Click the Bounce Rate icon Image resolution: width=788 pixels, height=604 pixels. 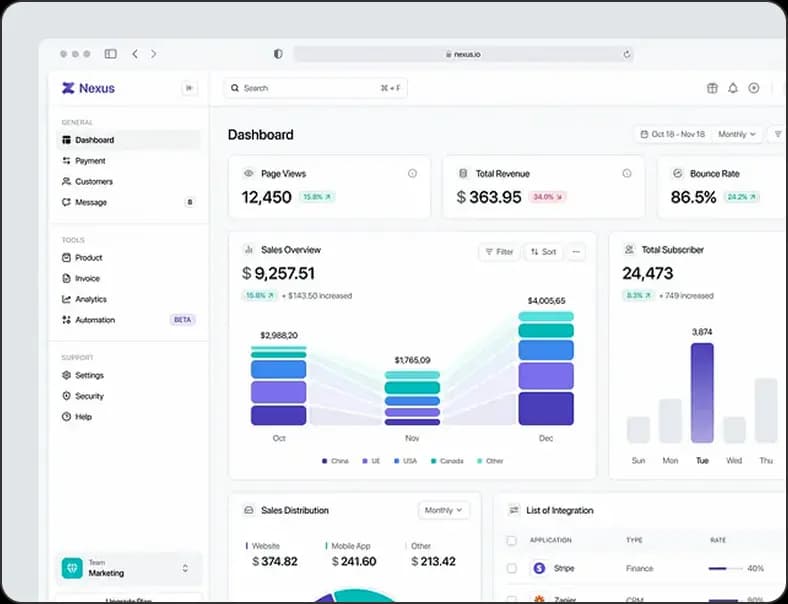click(677, 173)
